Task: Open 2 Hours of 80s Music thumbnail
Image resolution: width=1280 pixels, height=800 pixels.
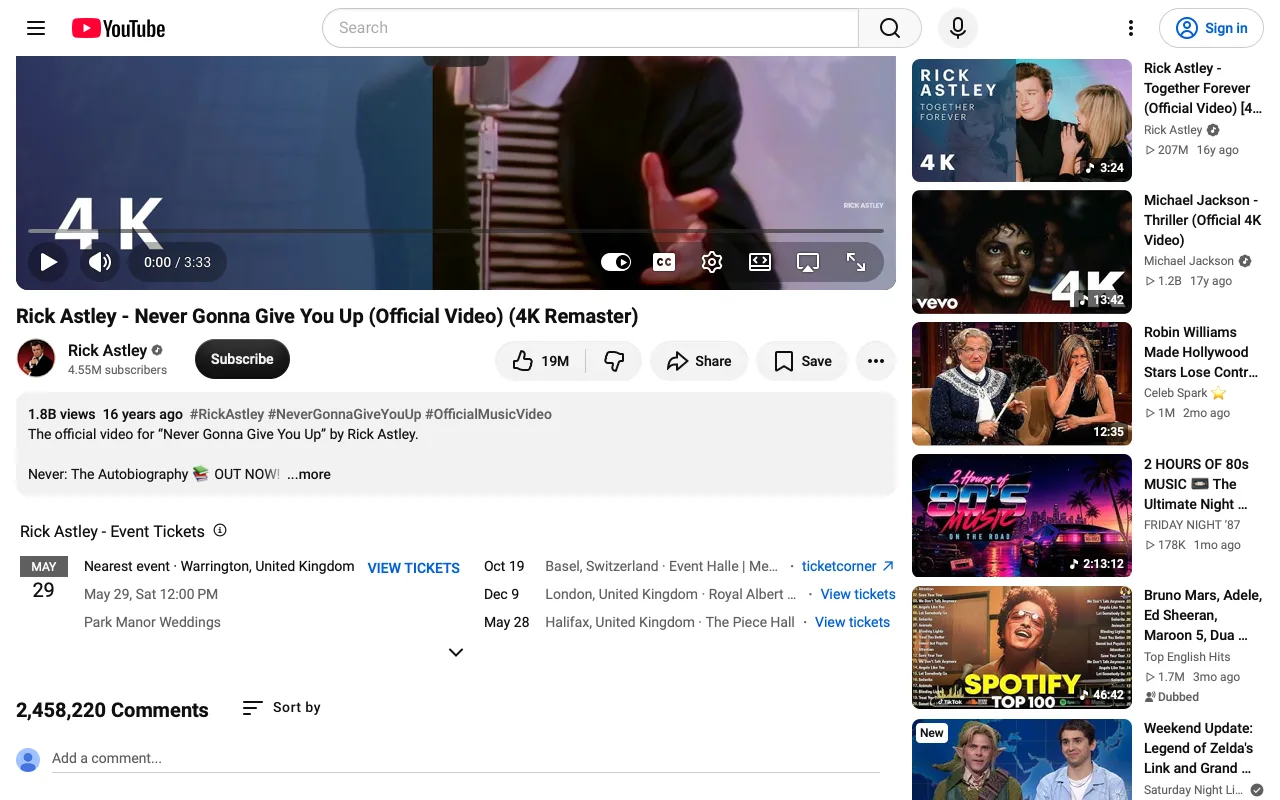Action: 1022,516
